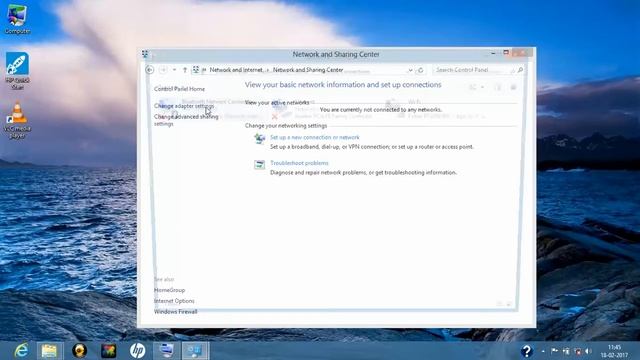Screen dimensions: 640x360
Task: Open Windows Firewall link
Action: click(x=176, y=311)
